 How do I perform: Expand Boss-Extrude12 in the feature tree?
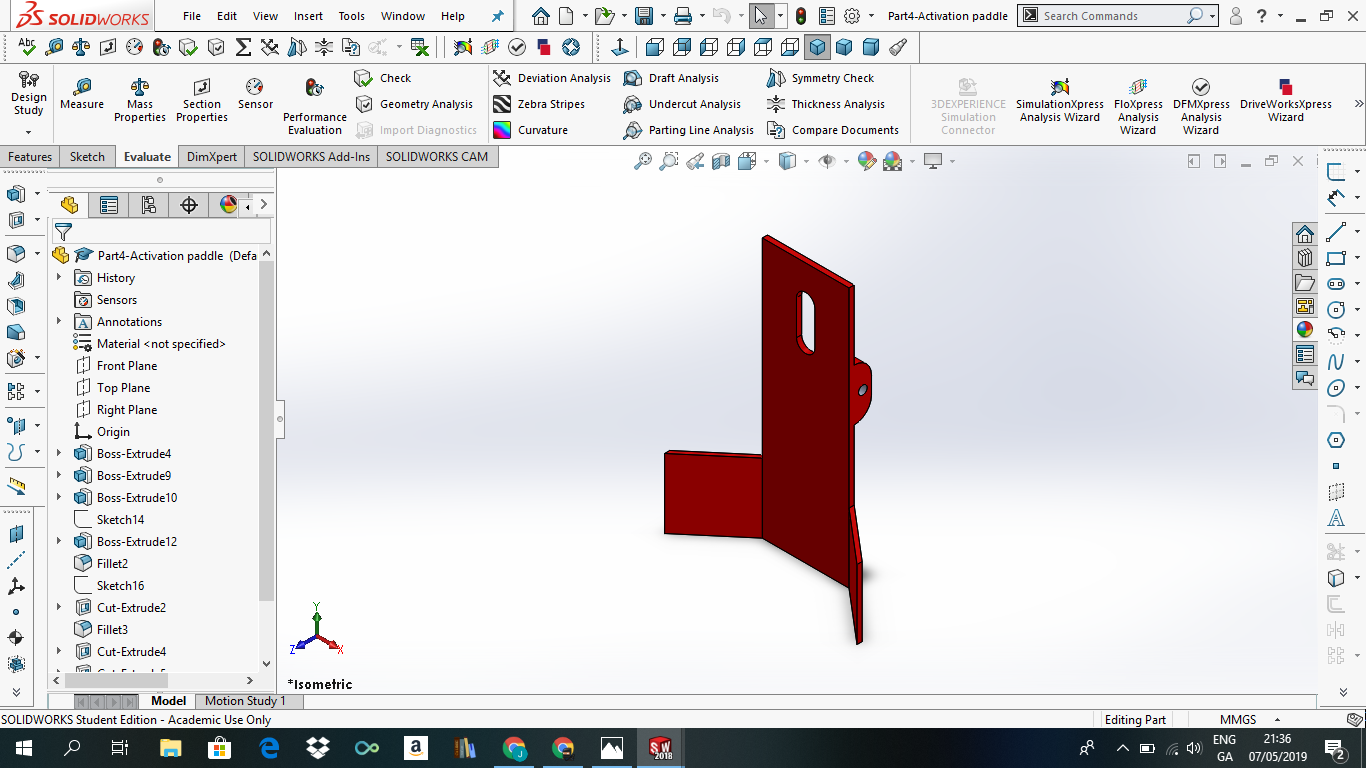[59, 541]
